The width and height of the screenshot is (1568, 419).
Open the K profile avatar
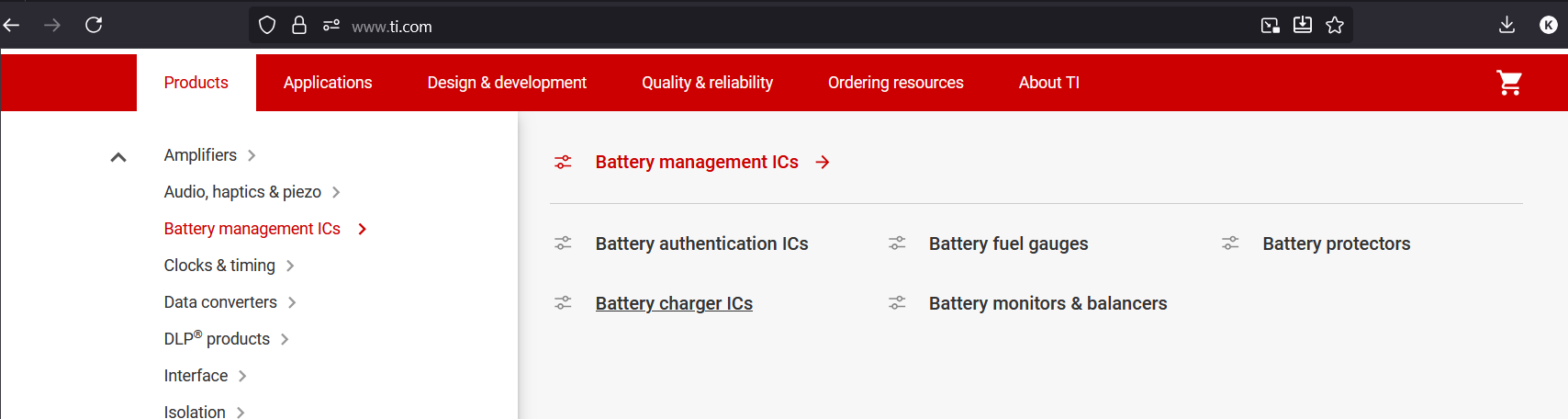pos(1549,25)
